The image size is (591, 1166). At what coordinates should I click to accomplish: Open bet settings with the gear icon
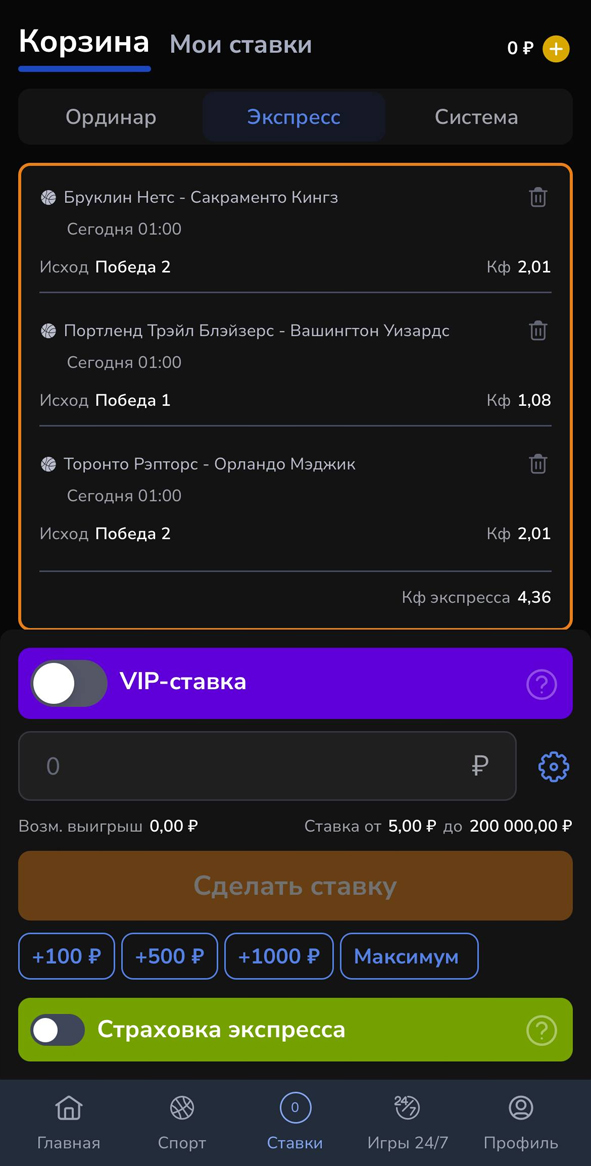553,766
